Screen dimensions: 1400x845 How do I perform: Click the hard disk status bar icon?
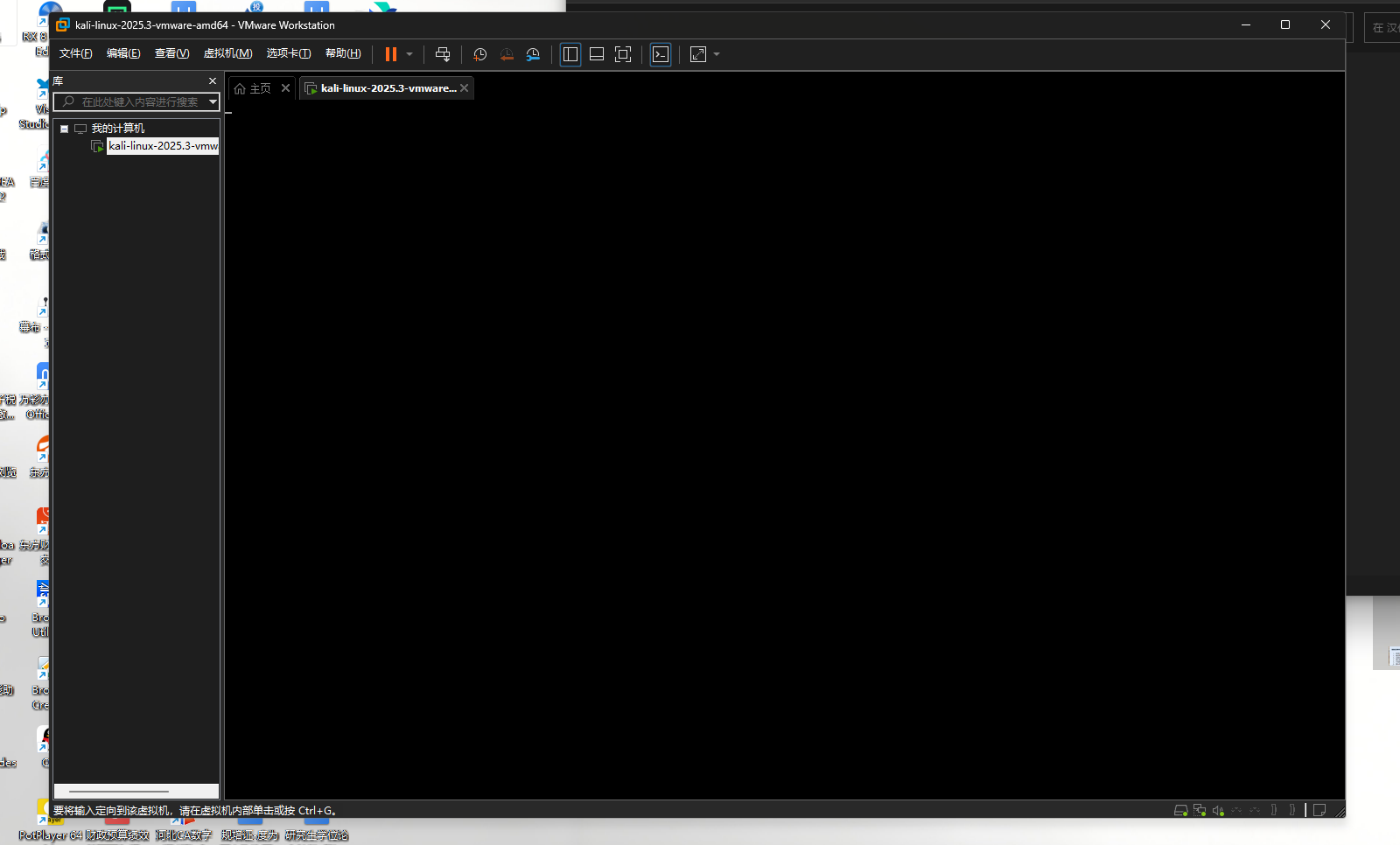(x=1180, y=810)
